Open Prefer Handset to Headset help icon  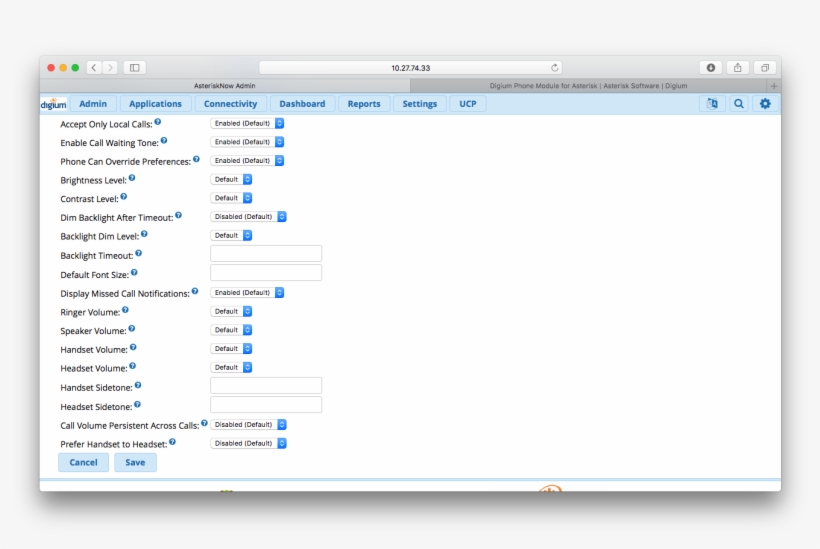[x=173, y=442]
